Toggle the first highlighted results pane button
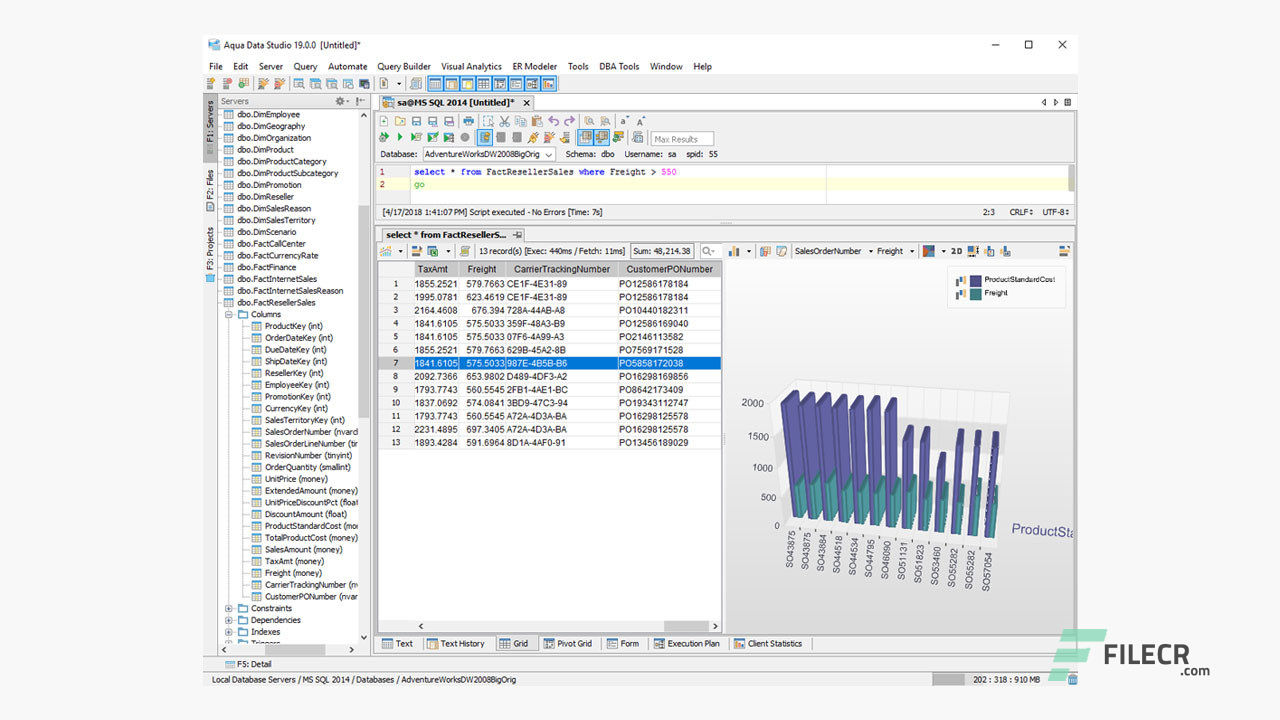This screenshot has height=720, width=1280. pyautogui.click(x=586, y=137)
